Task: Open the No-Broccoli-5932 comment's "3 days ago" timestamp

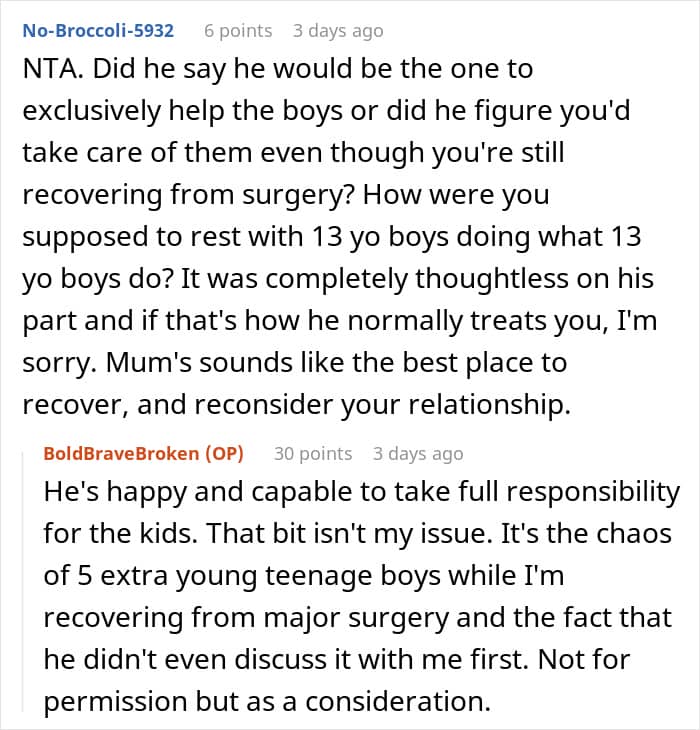Action: point(338,31)
